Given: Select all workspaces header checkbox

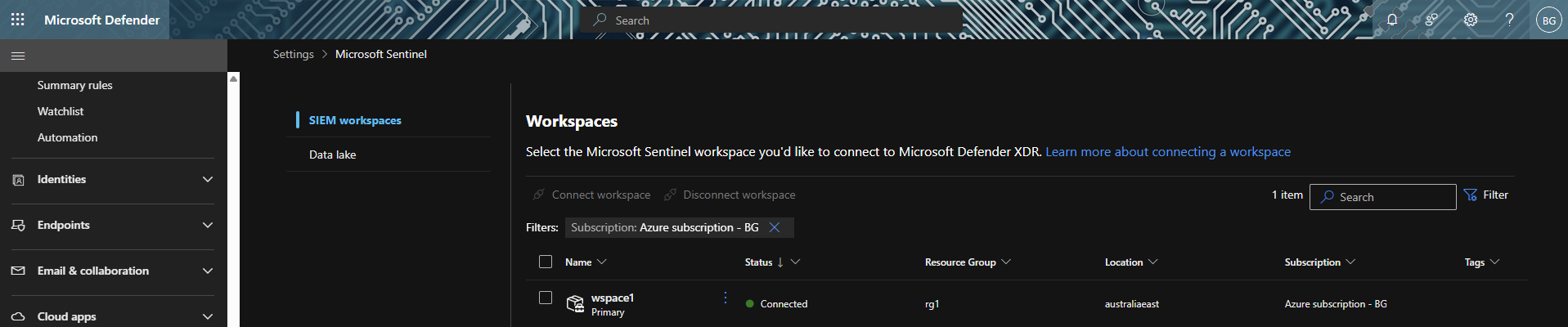Looking at the screenshot, I should (546, 262).
